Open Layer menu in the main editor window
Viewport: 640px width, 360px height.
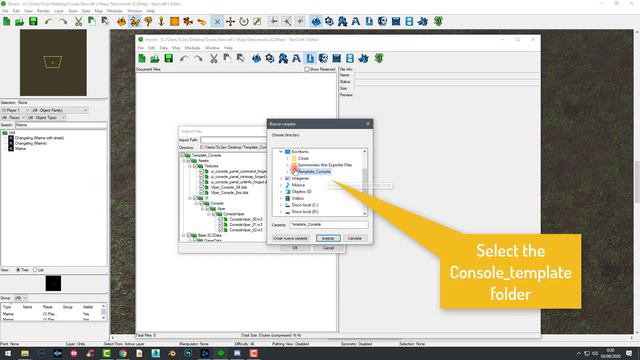59,11
